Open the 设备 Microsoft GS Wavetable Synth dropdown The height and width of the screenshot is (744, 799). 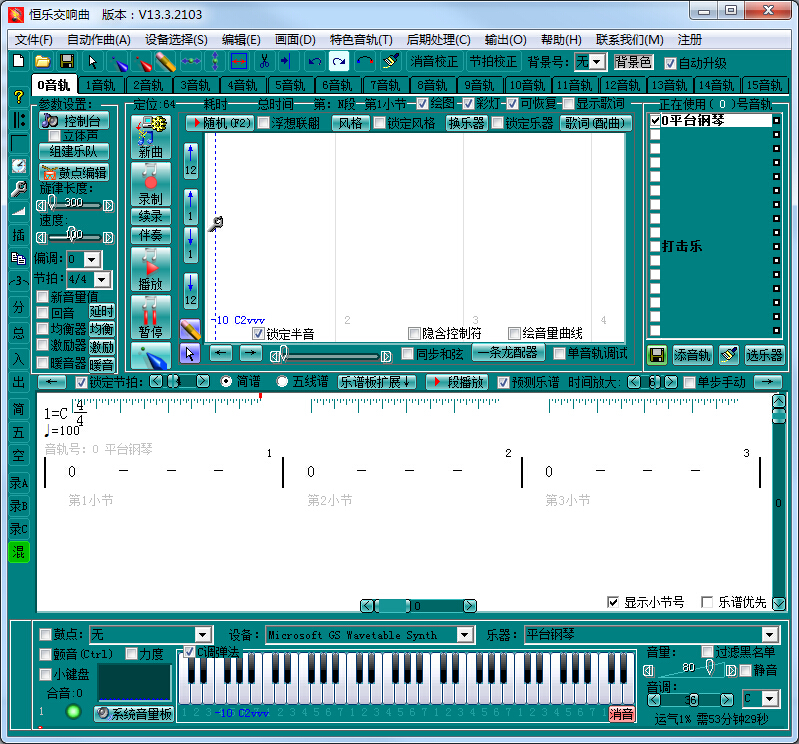pyautogui.click(x=464, y=634)
